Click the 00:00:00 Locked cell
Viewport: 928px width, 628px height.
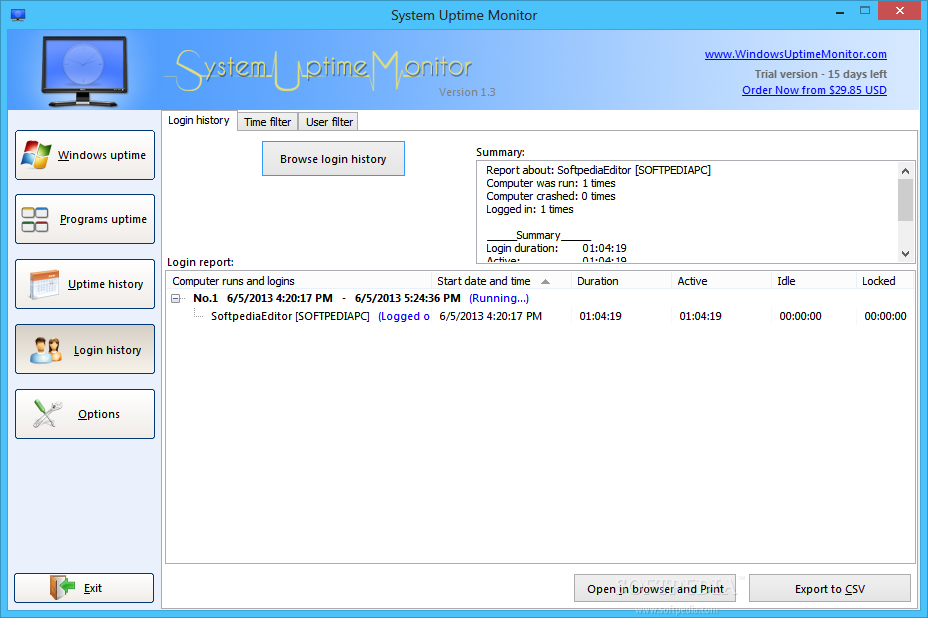(x=885, y=316)
